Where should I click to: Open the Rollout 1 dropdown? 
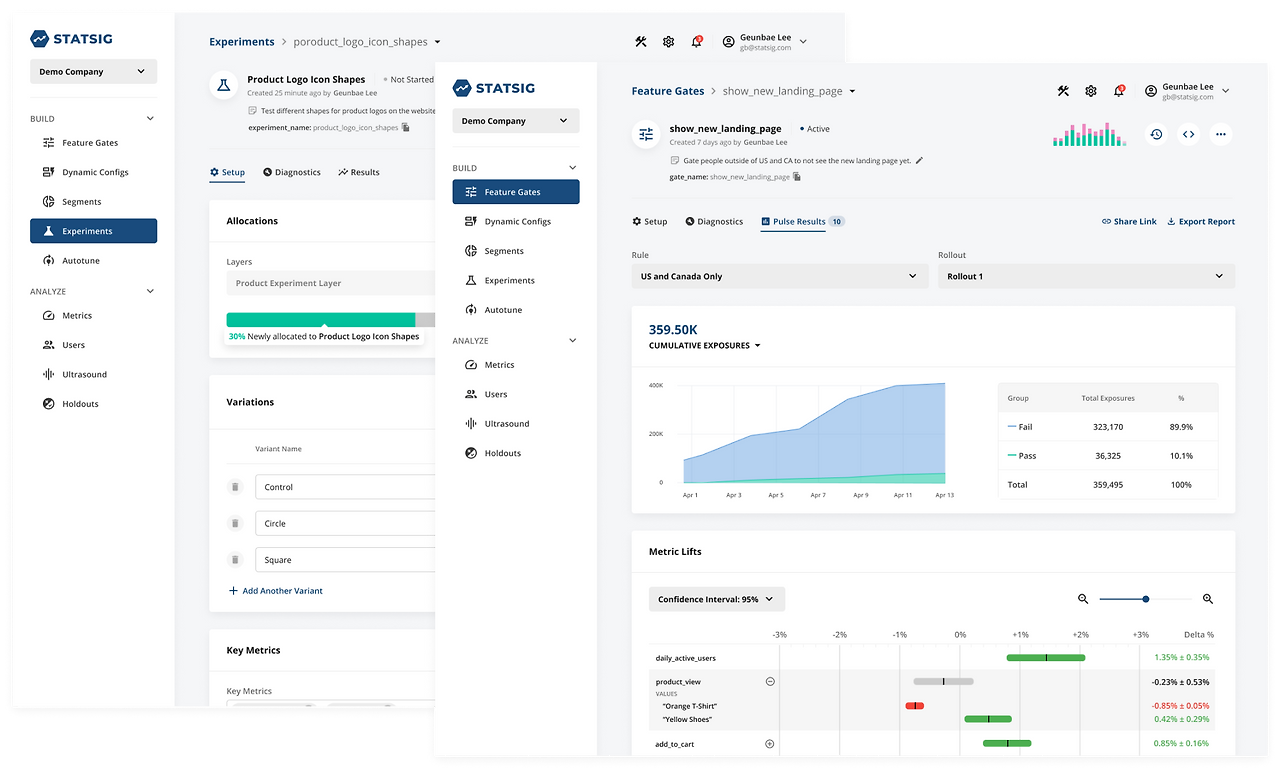point(1086,276)
